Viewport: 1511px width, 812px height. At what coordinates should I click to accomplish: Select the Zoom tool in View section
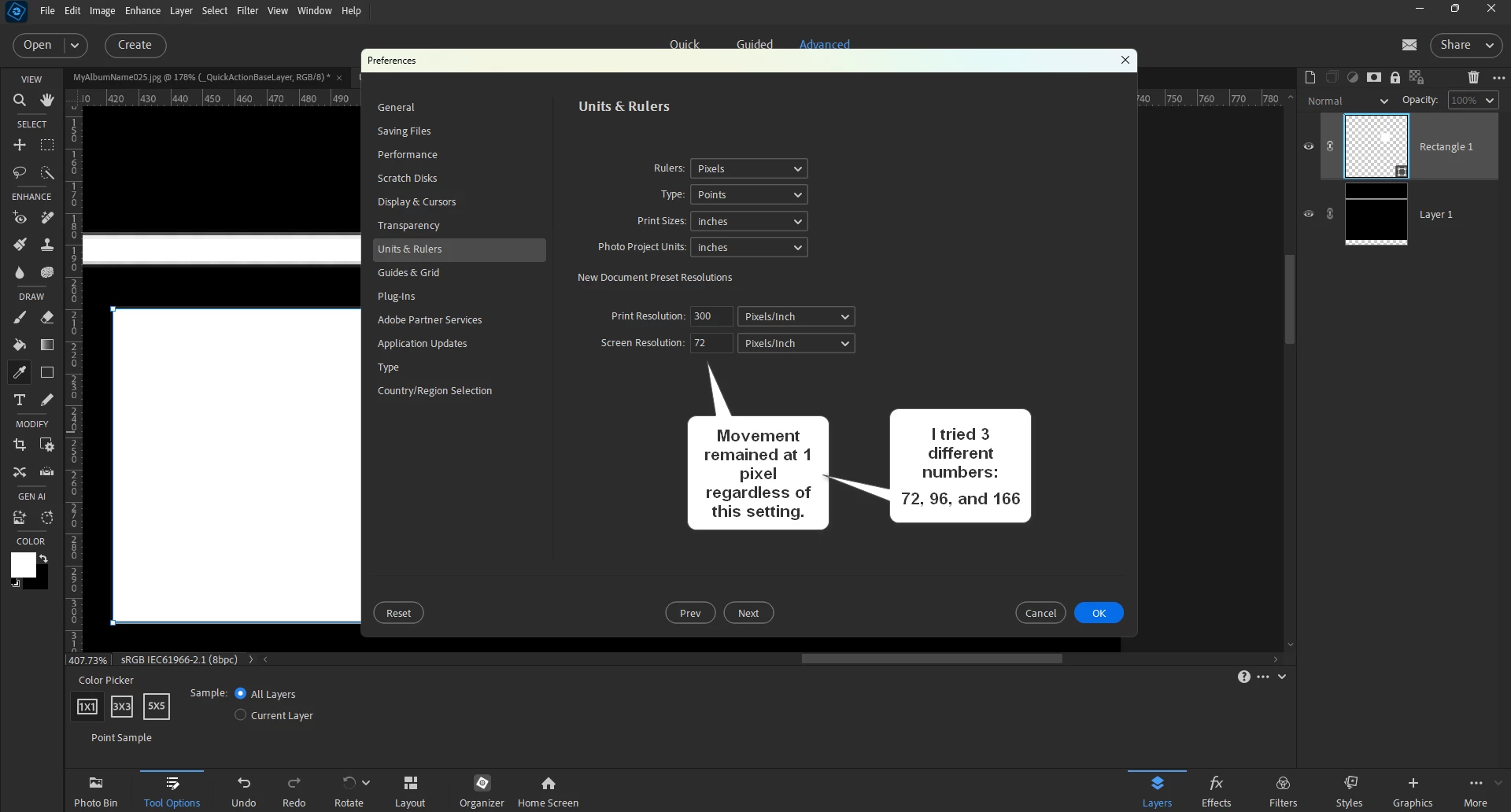pos(20,100)
